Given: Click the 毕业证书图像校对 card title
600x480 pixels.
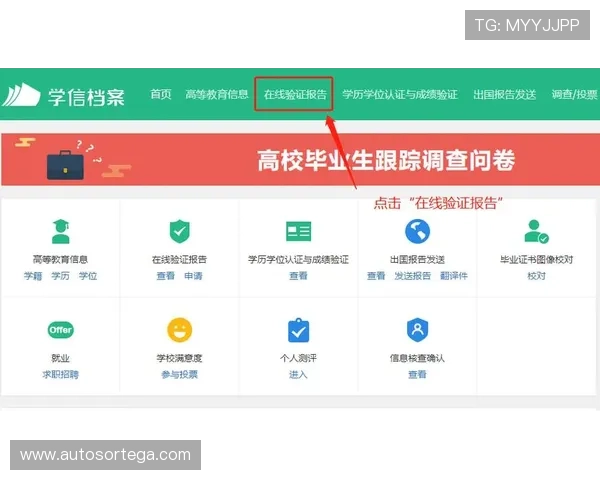Looking at the screenshot, I should (x=536, y=260).
